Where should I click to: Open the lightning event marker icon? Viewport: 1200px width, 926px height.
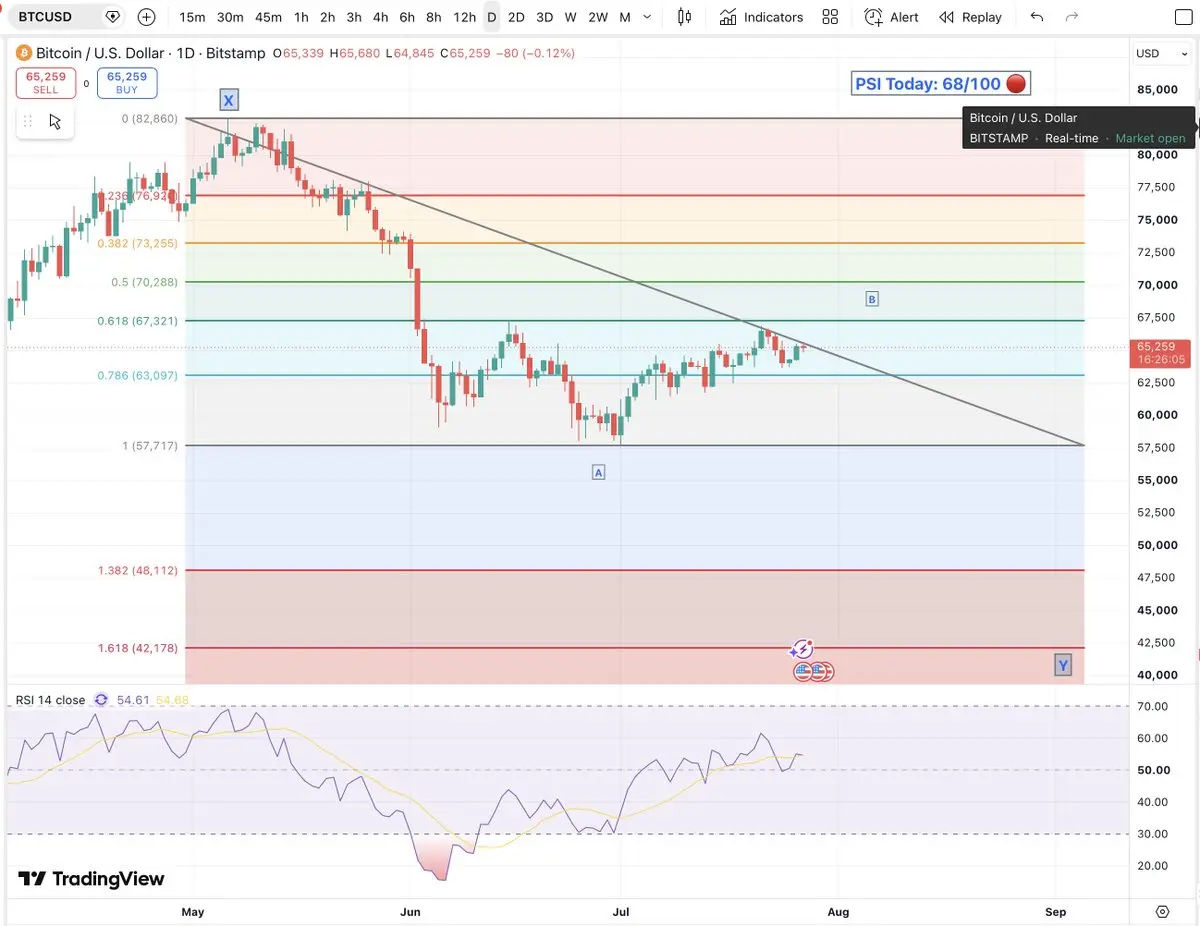tap(802, 650)
